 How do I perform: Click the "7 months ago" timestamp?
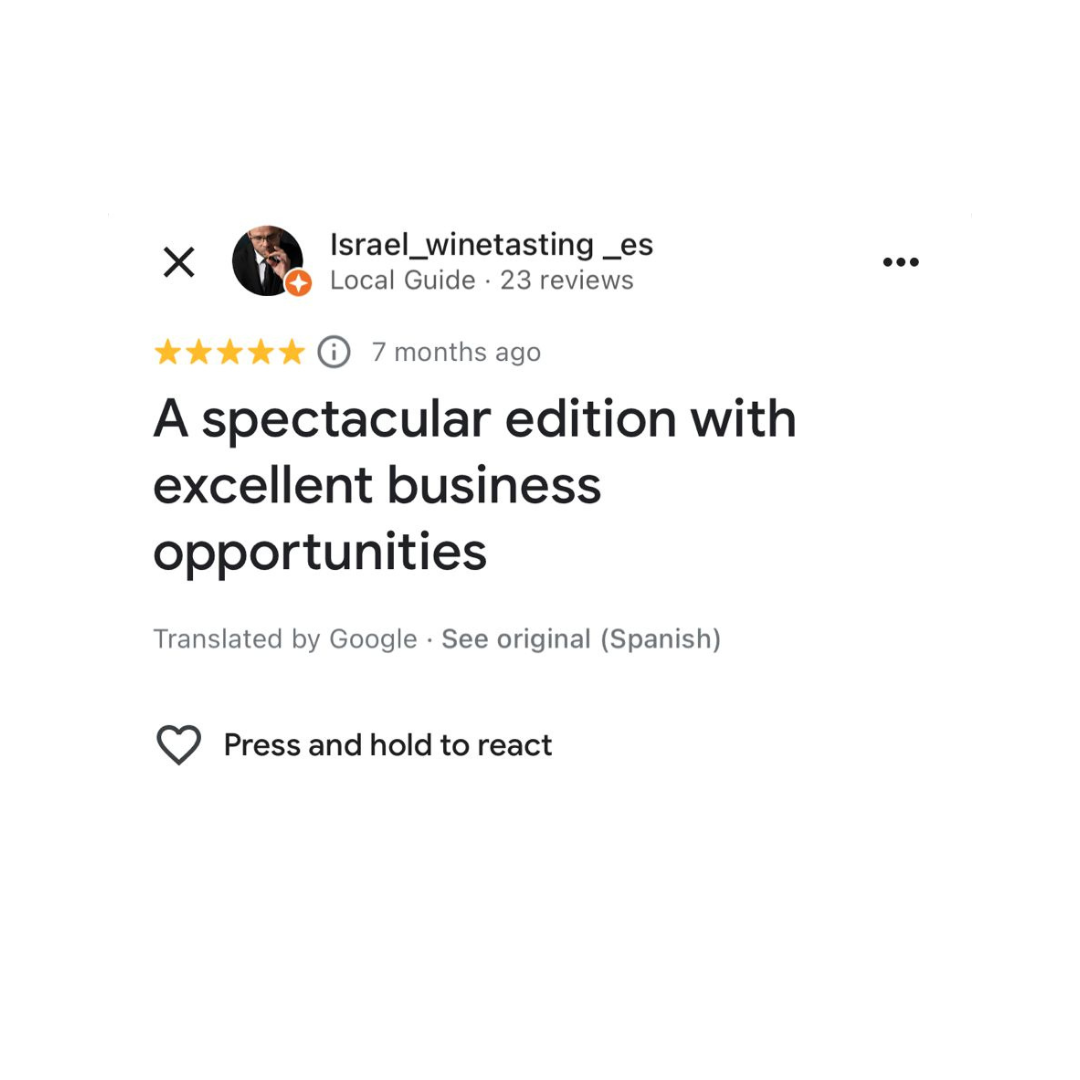[x=456, y=352]
